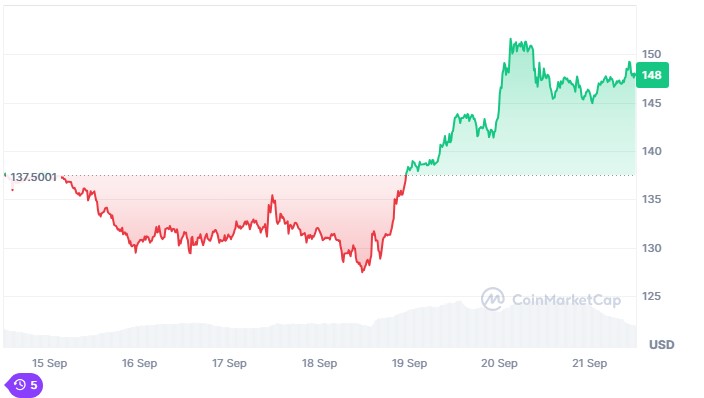Select the 17 Sep date label
This screenshot has height=398, width=704.
coord(229,363)
